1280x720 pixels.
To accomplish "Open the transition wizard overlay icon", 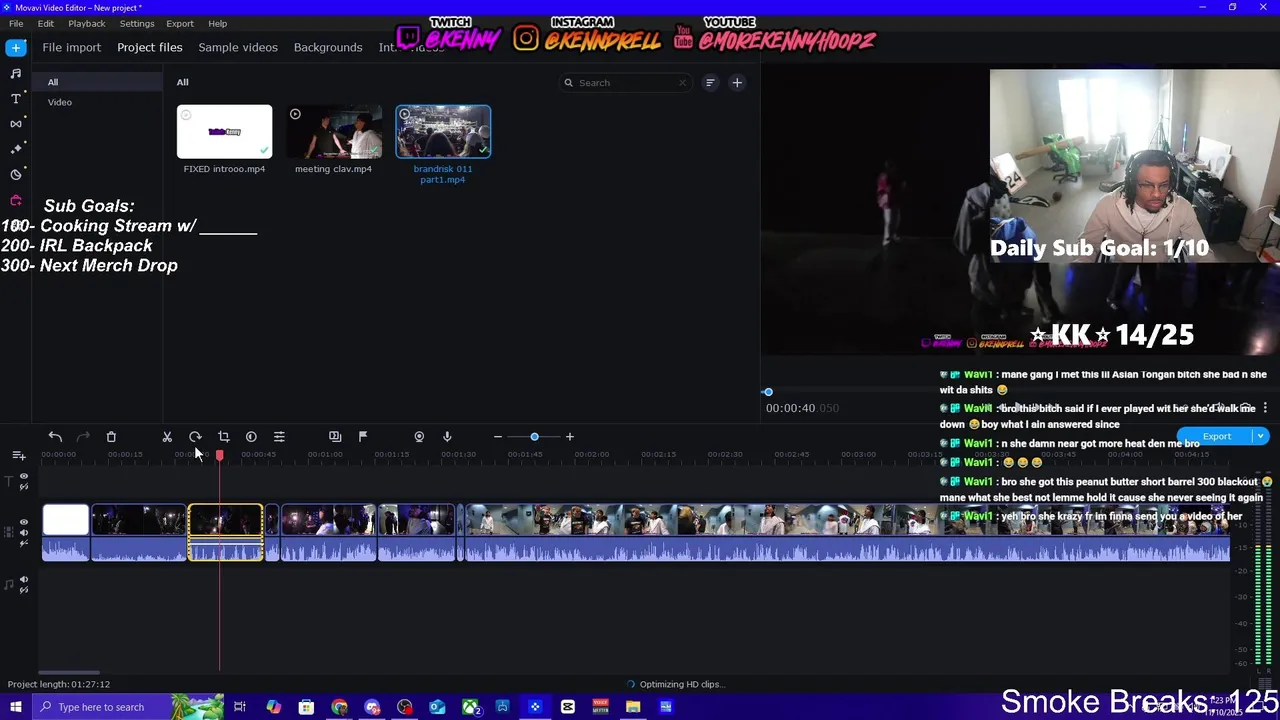I will tap(335, 437).
